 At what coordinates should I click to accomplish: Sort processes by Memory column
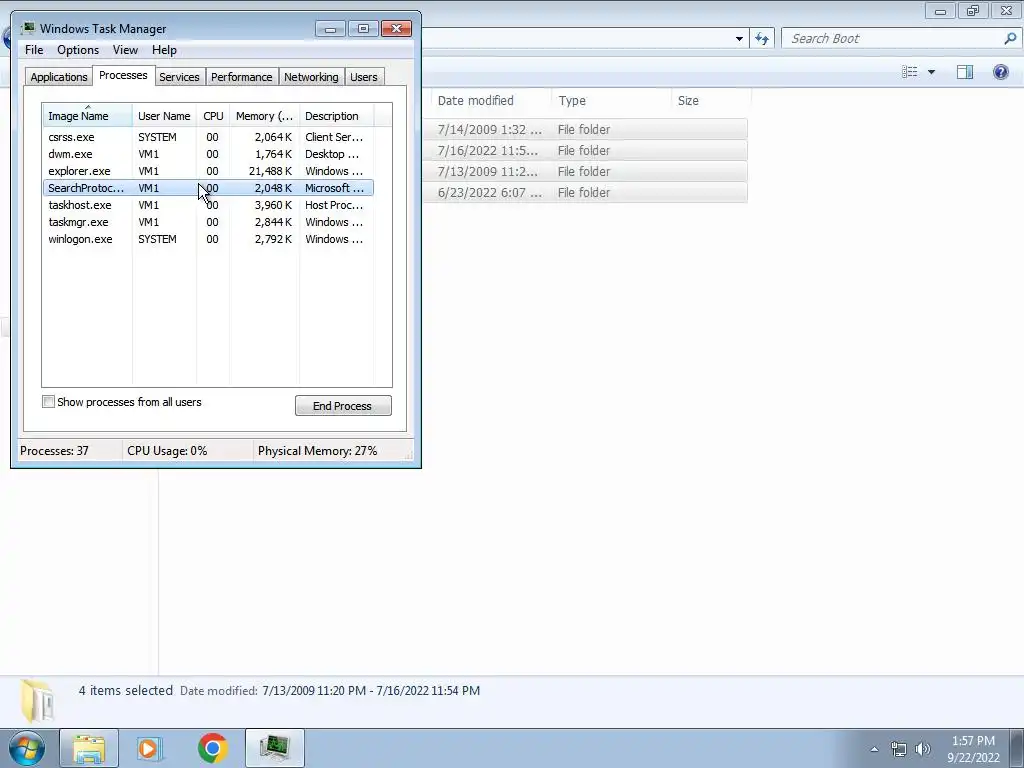[264, 116]
